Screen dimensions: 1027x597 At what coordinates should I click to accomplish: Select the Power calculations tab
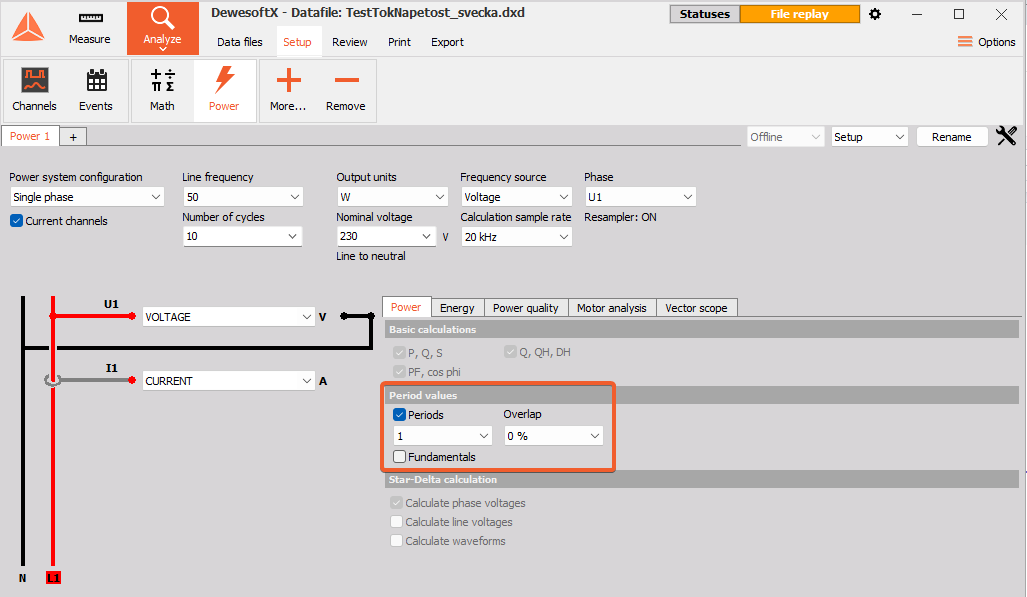coord(406,307)
